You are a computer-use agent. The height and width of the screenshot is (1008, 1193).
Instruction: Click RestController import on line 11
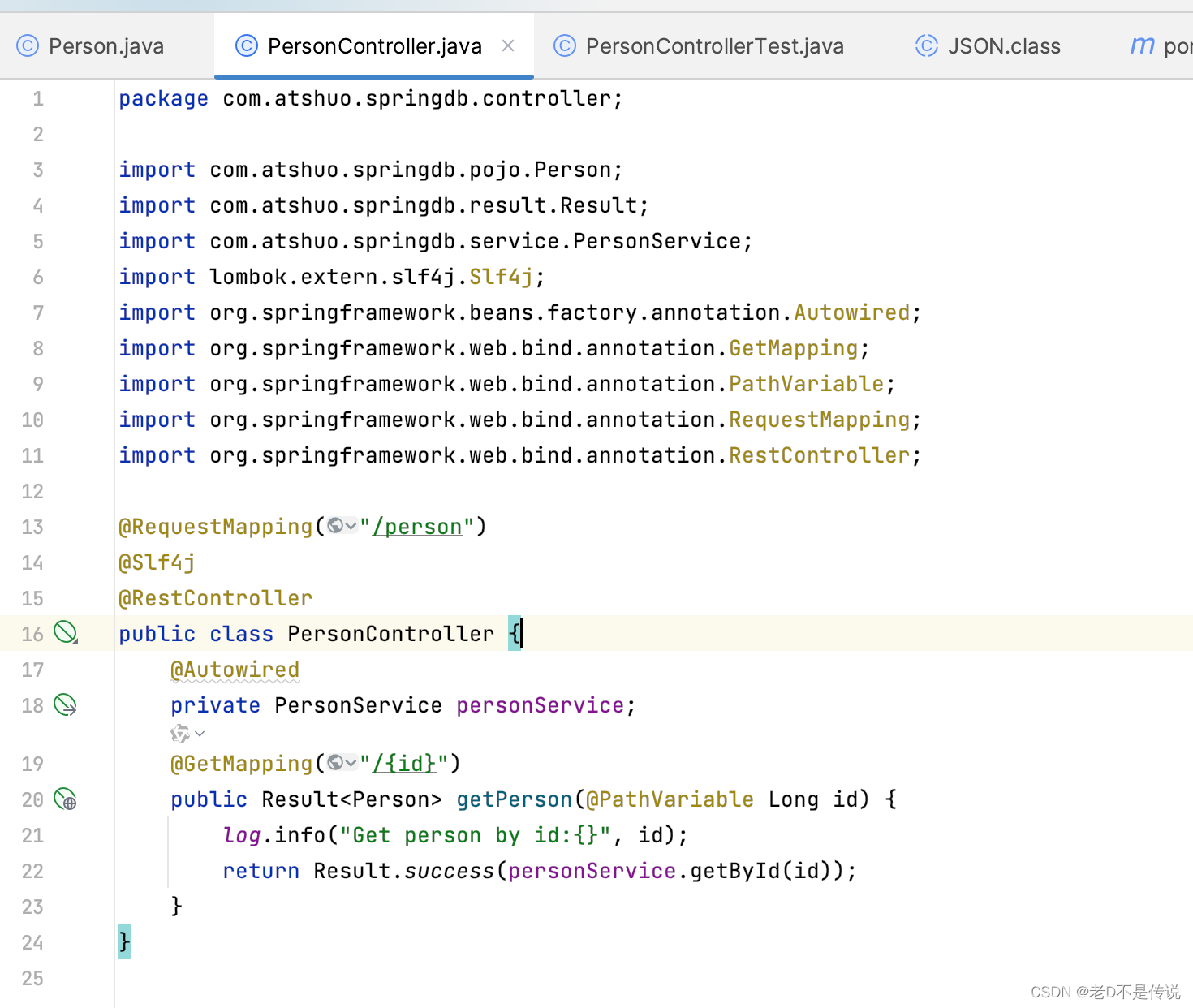[x=820, y=455]
